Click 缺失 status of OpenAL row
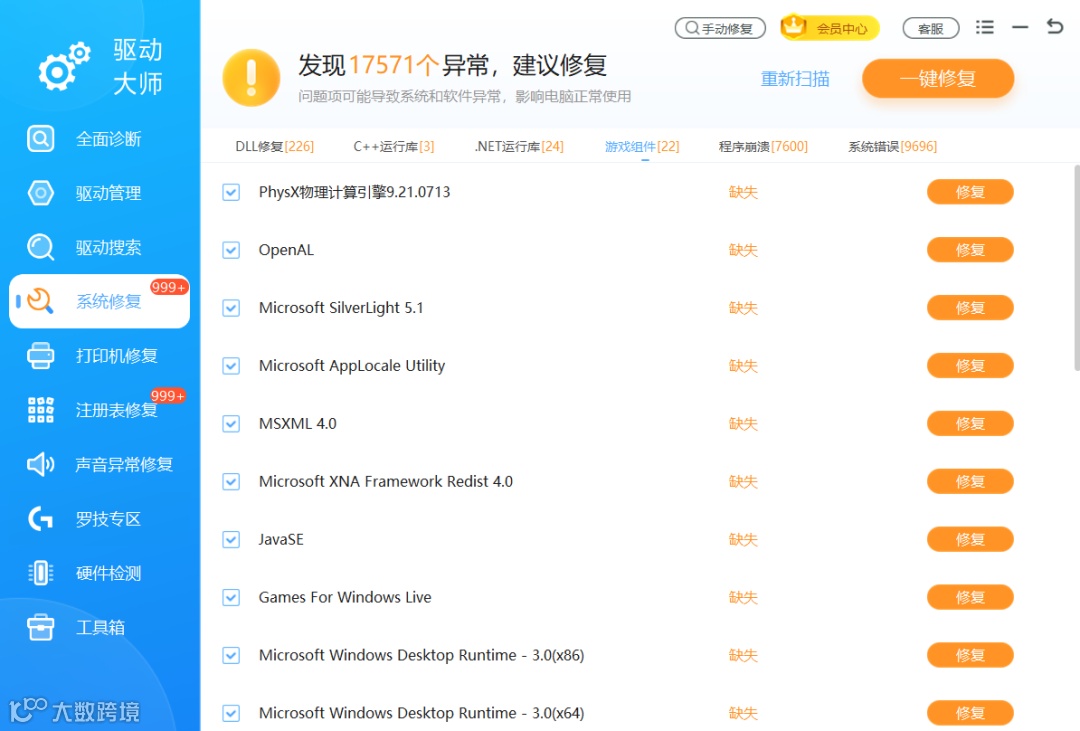Image resolution: width=1080 pixels, height=731 pixels. point(743,250)
